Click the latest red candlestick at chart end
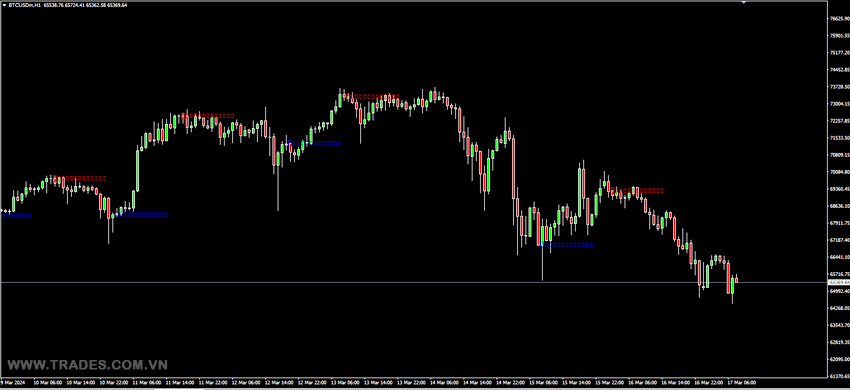This screenshot has height=390, width=850. 736,280
